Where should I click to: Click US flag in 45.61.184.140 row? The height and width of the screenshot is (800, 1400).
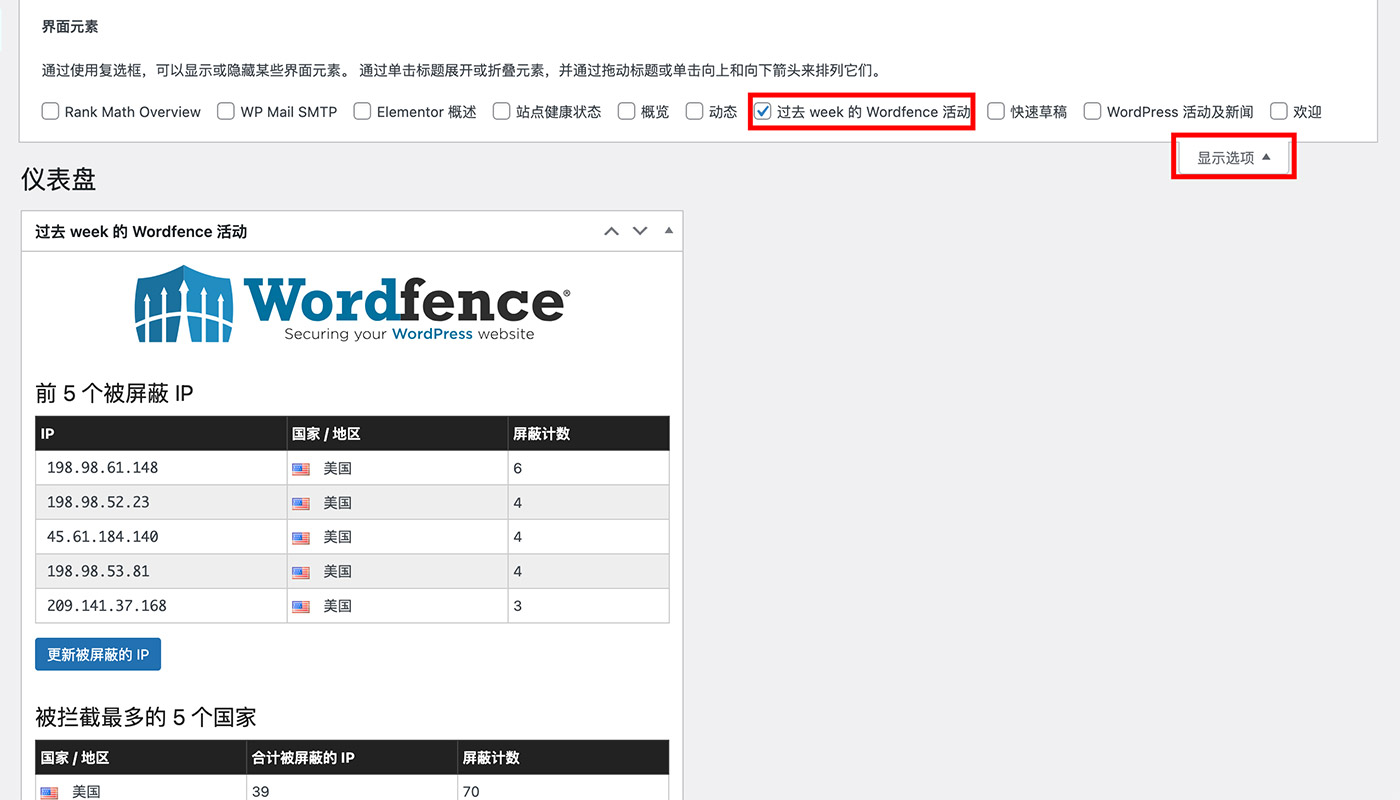pyautogui.click(x=301, y=538)
